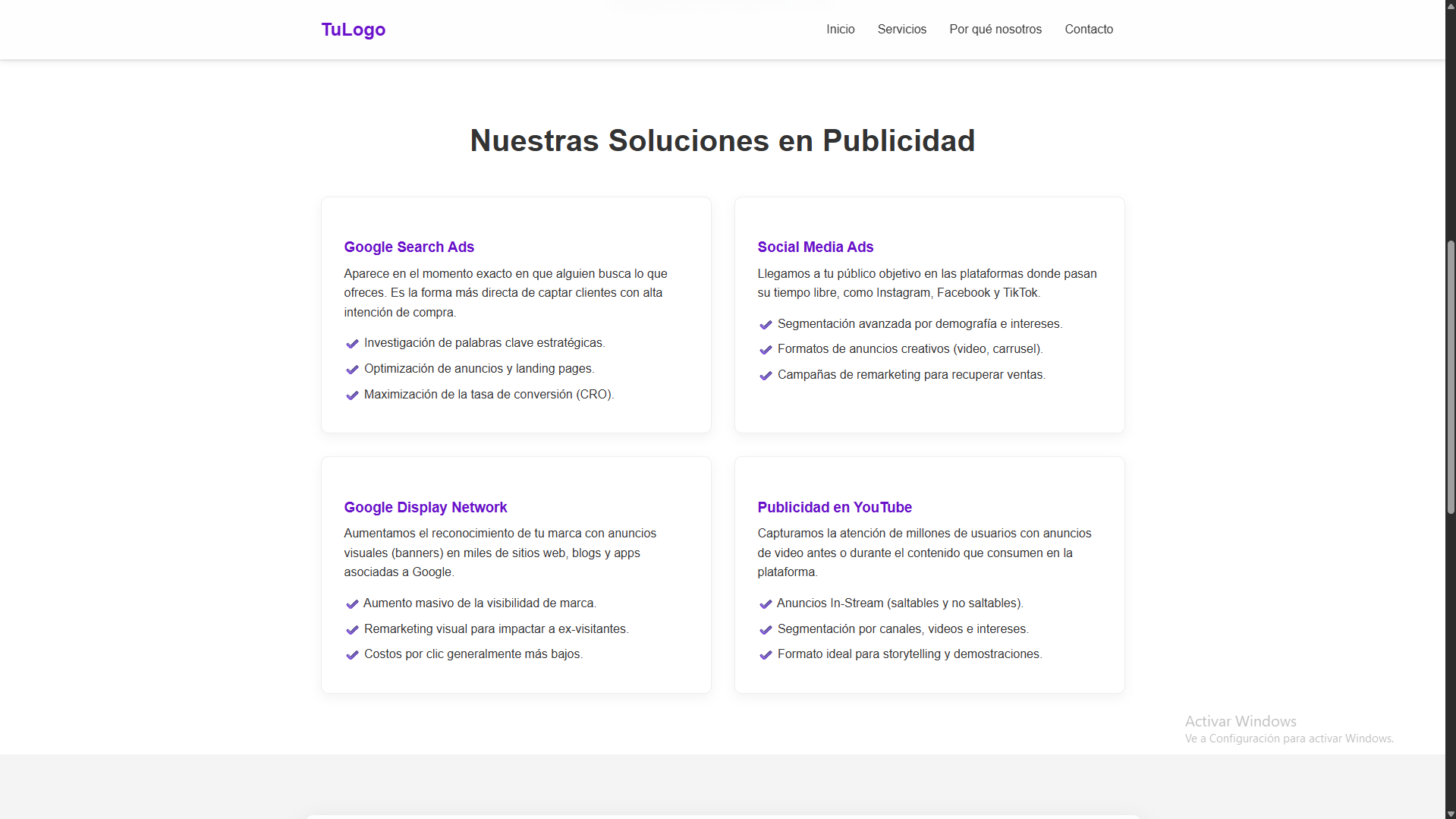Open the Por qué nosotros section
The image size is (1456, 819).
click(x=995, y=30)
